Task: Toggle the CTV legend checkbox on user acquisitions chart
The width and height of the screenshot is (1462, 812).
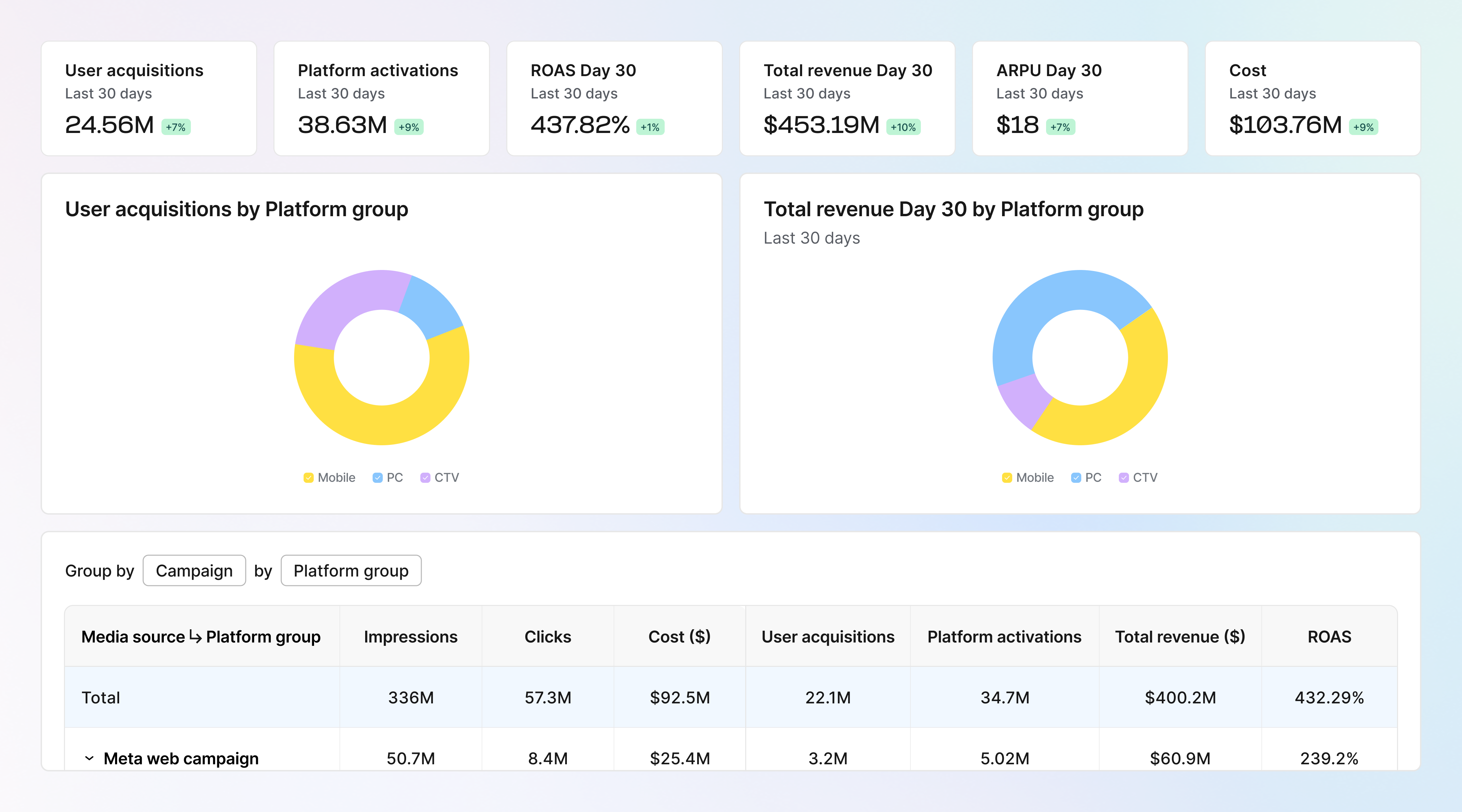Action: coord(425,477)
